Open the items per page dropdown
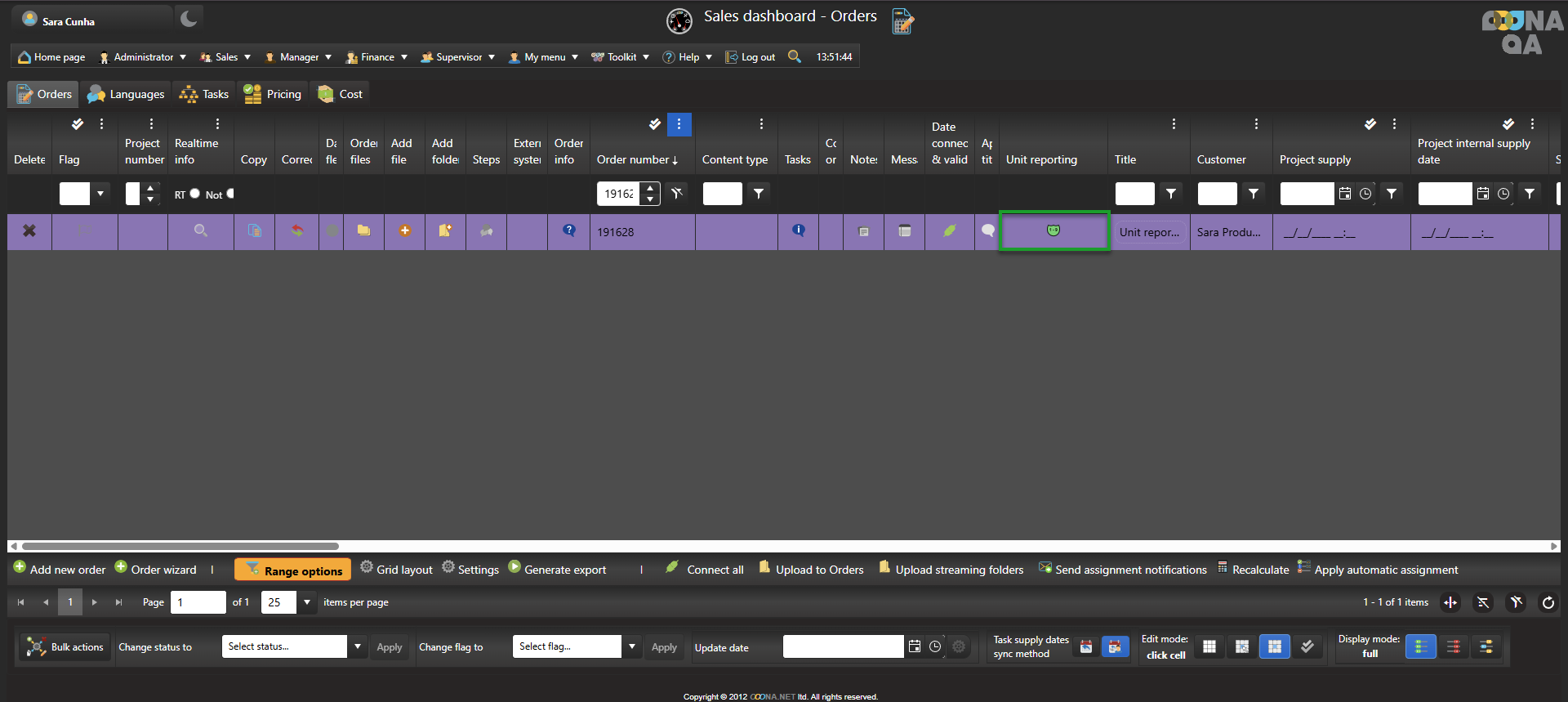This screenshot has height=702, width=1568. pyautogui.click(x=307, y=603)
